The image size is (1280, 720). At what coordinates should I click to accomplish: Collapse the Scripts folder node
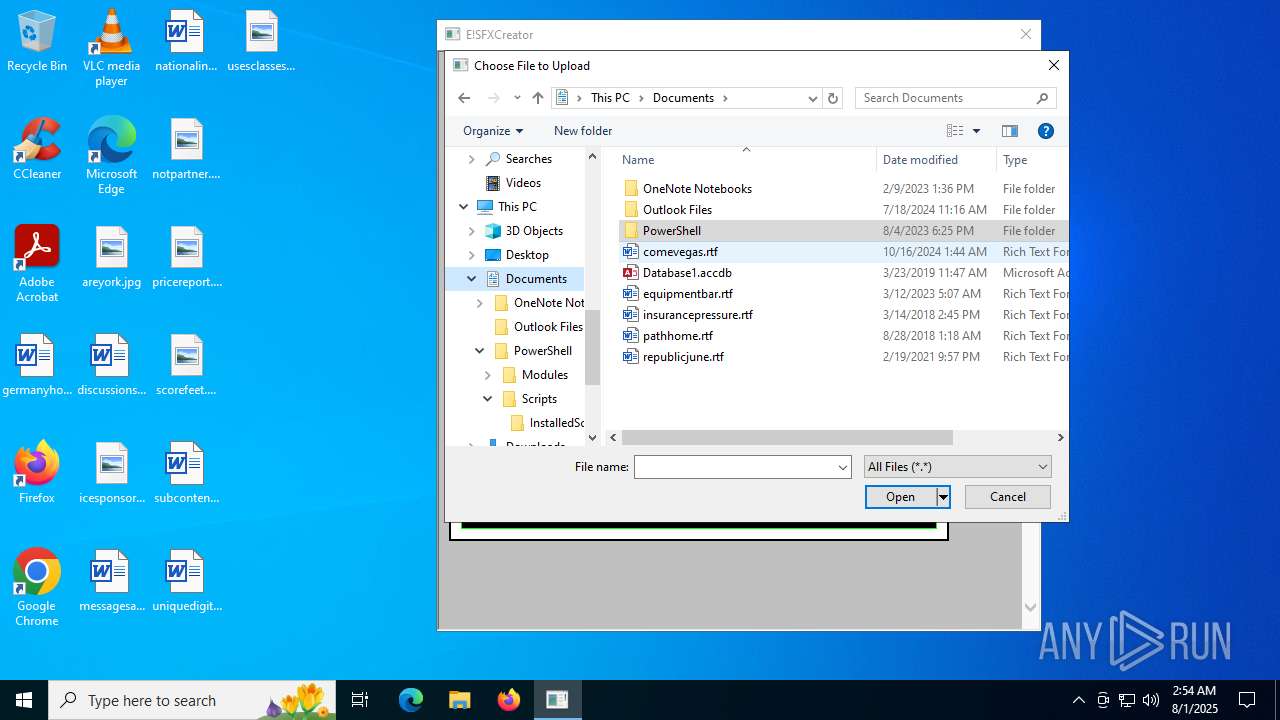tap(488, 399)
